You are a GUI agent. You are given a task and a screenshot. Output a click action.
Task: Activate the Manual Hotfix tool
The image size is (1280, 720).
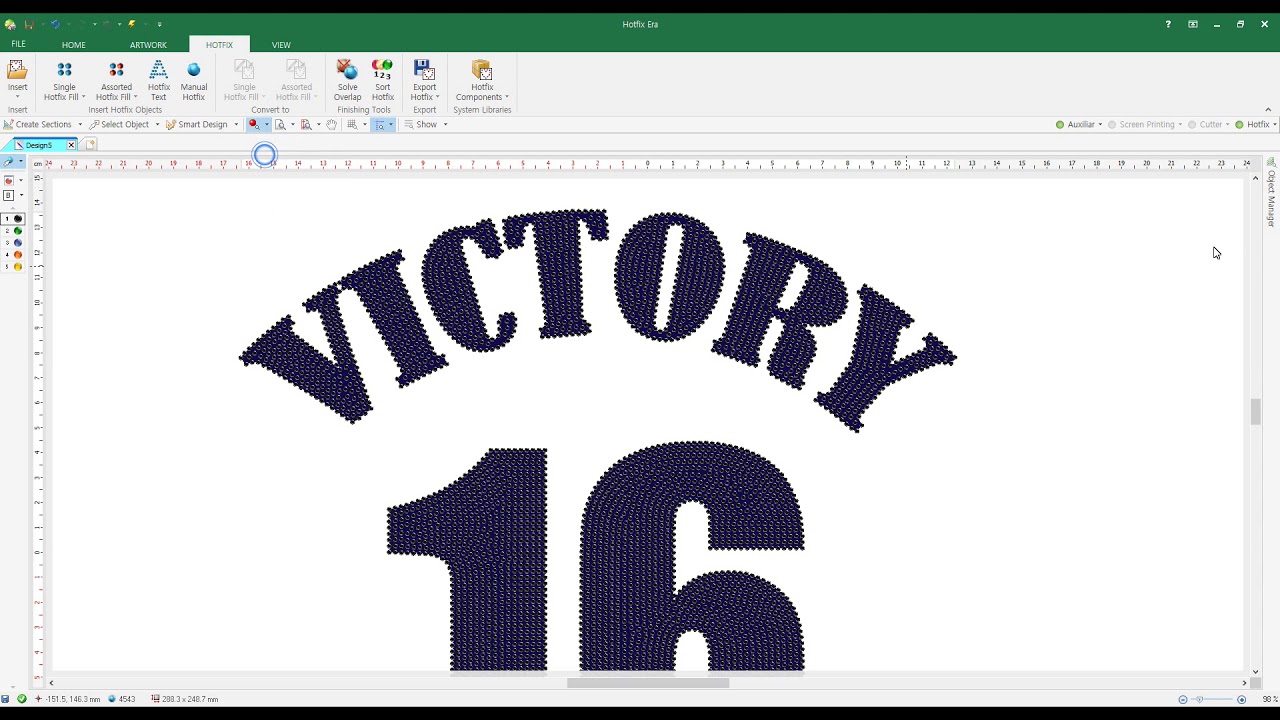(x=194, y=80)
